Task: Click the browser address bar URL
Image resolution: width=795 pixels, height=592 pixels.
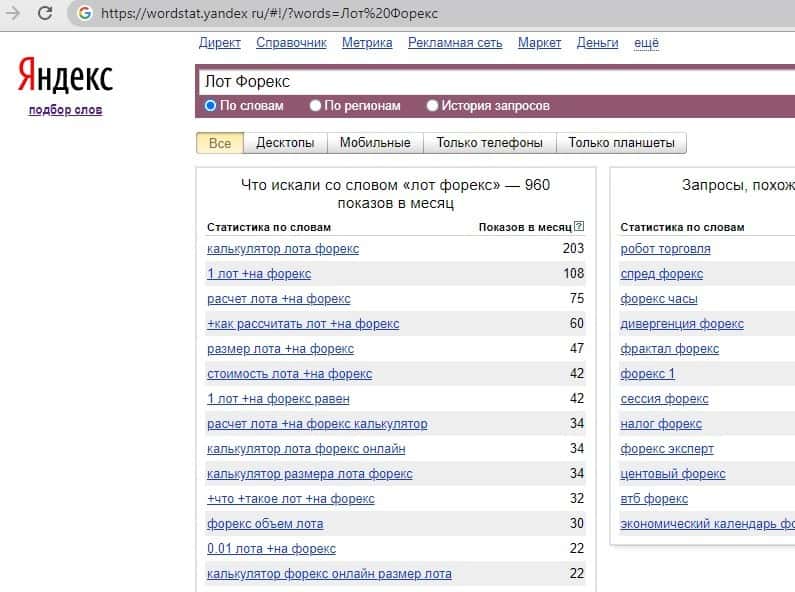Action: click(x=270, y=14)
